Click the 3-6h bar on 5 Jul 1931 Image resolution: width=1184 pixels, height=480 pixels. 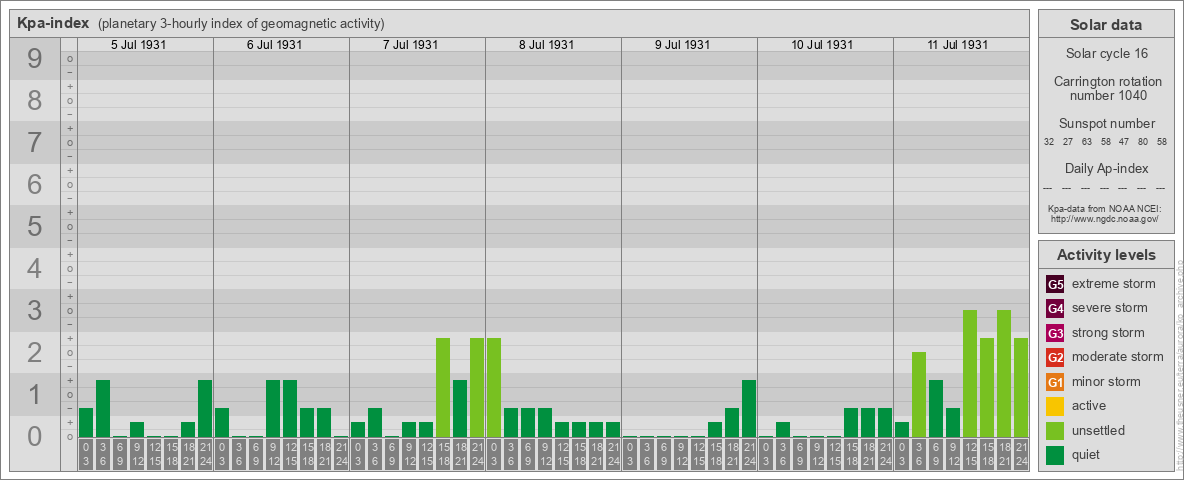point(103,408)
